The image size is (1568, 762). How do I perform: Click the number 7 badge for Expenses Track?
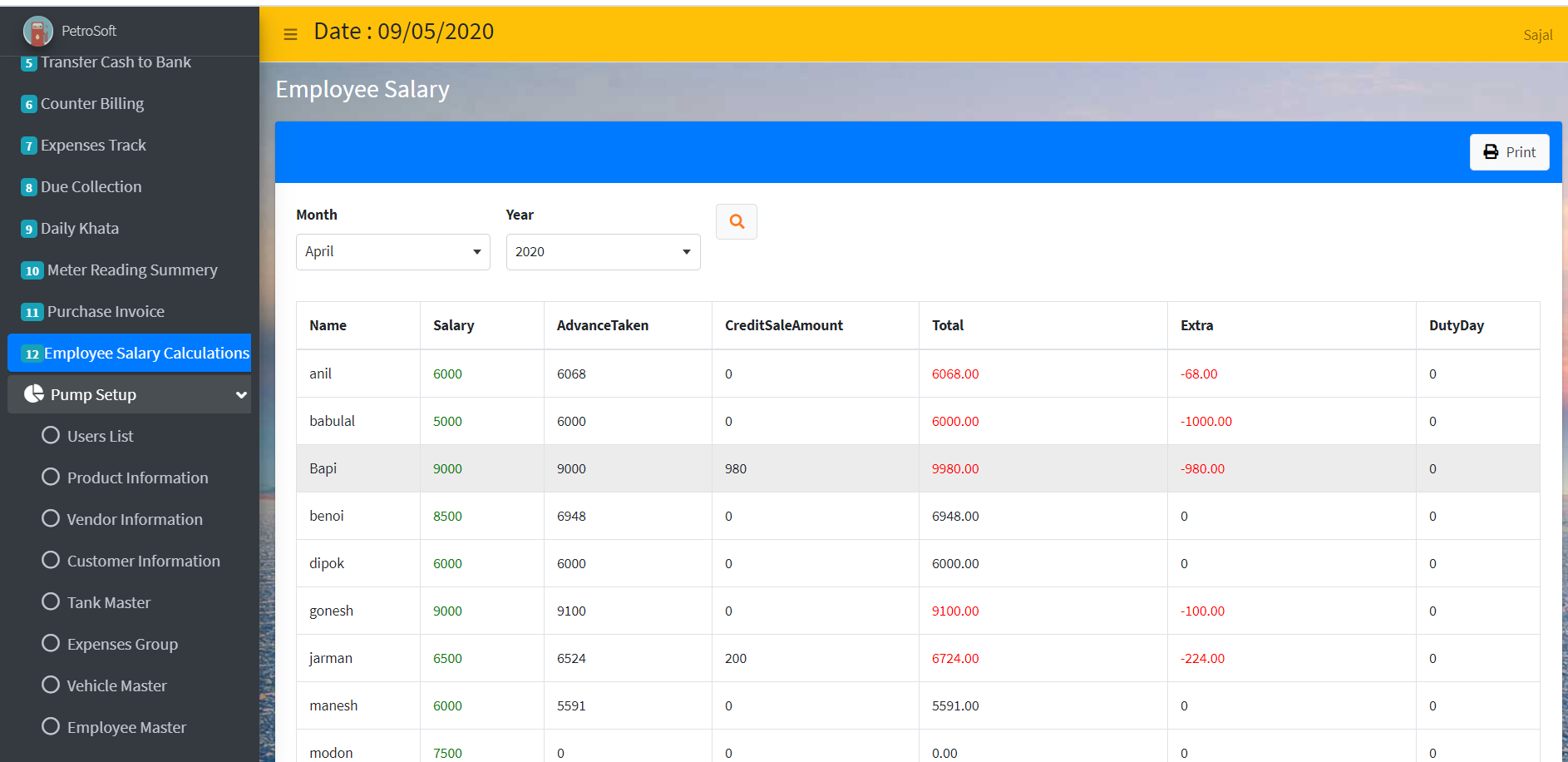(29, 146)
